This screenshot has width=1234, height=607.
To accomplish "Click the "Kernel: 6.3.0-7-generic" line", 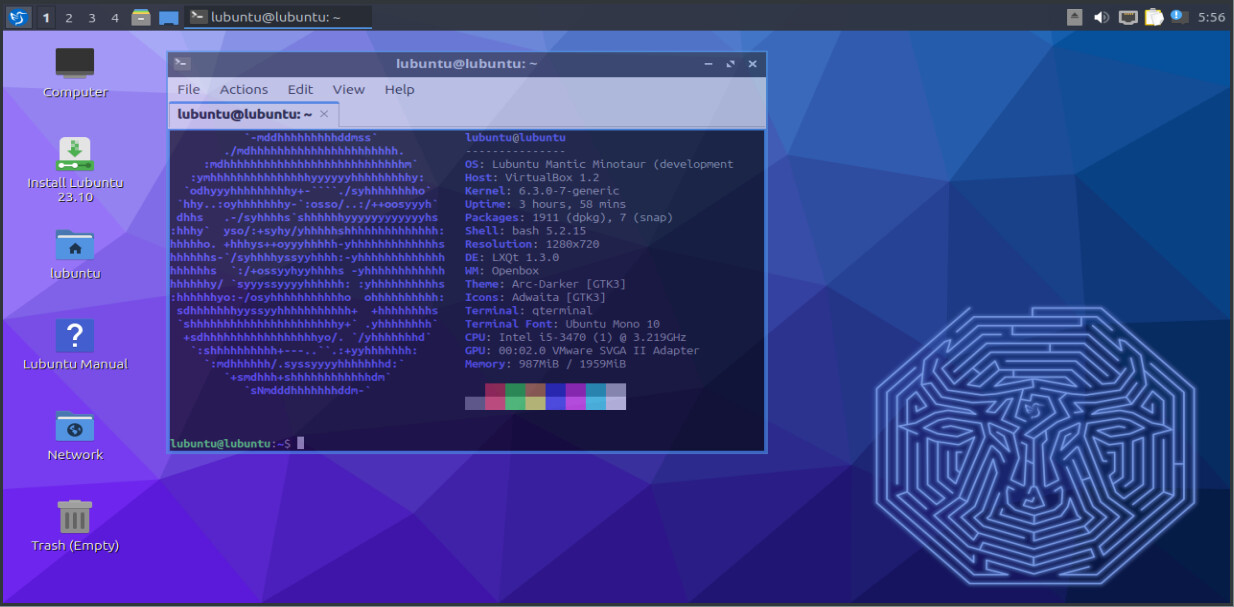I will point(542,190).
